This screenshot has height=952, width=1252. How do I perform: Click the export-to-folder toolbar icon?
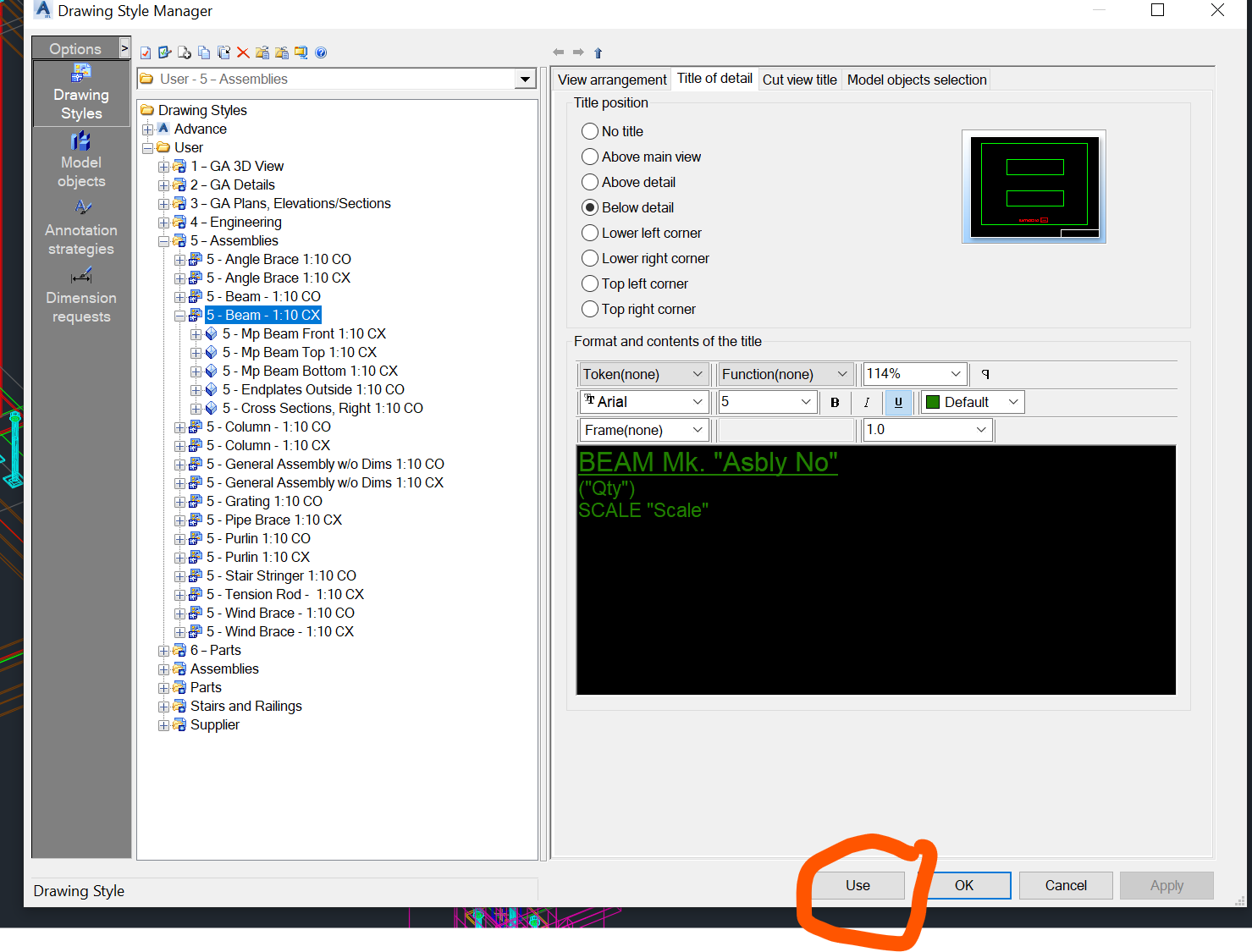(262, 52)
